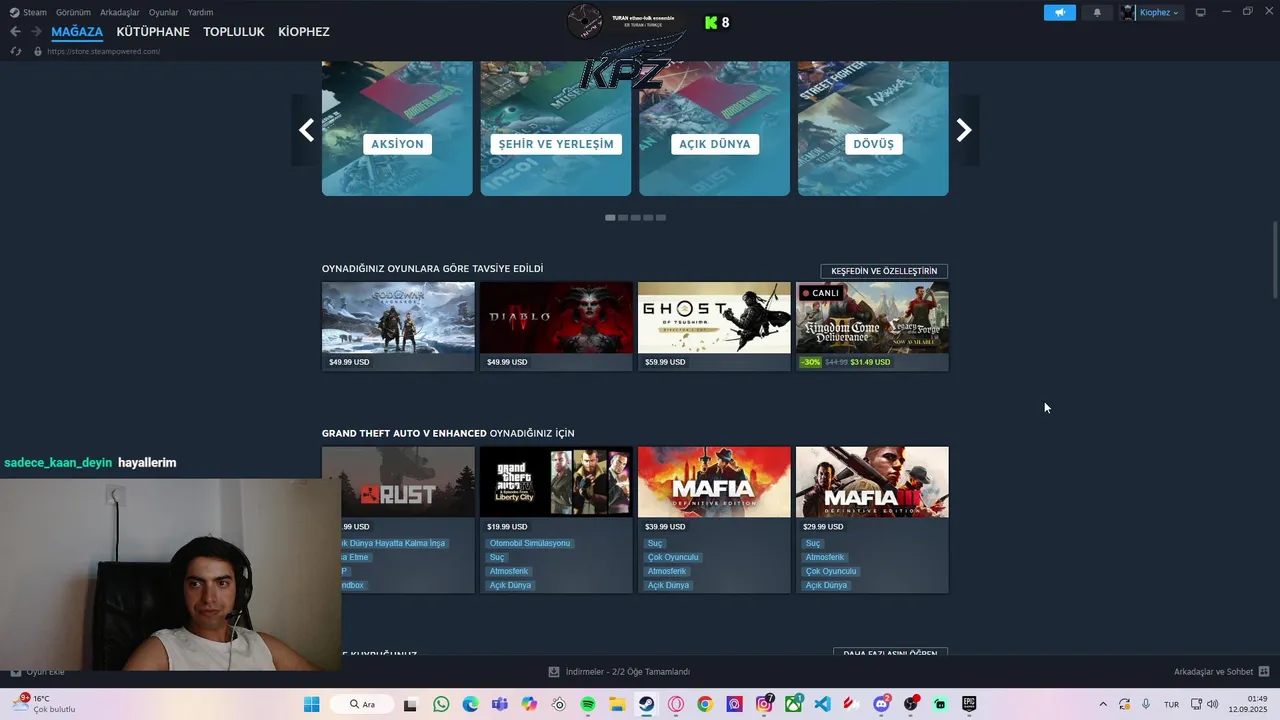Click Çok Oyunculu tag under Mafia III
1280x720 pixels.
[x=831, y=571]
